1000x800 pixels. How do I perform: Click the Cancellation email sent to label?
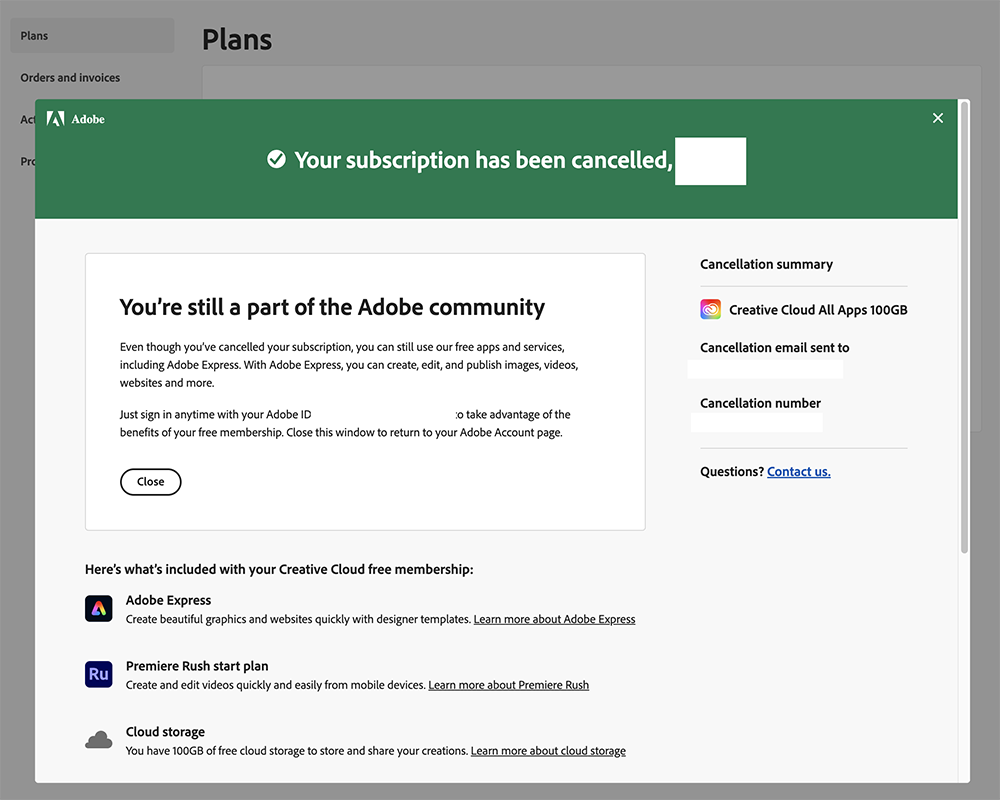click(x=774, y=348)
